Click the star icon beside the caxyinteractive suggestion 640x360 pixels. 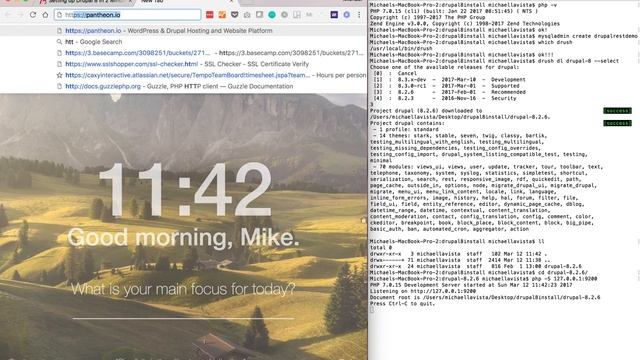point(60,75)
